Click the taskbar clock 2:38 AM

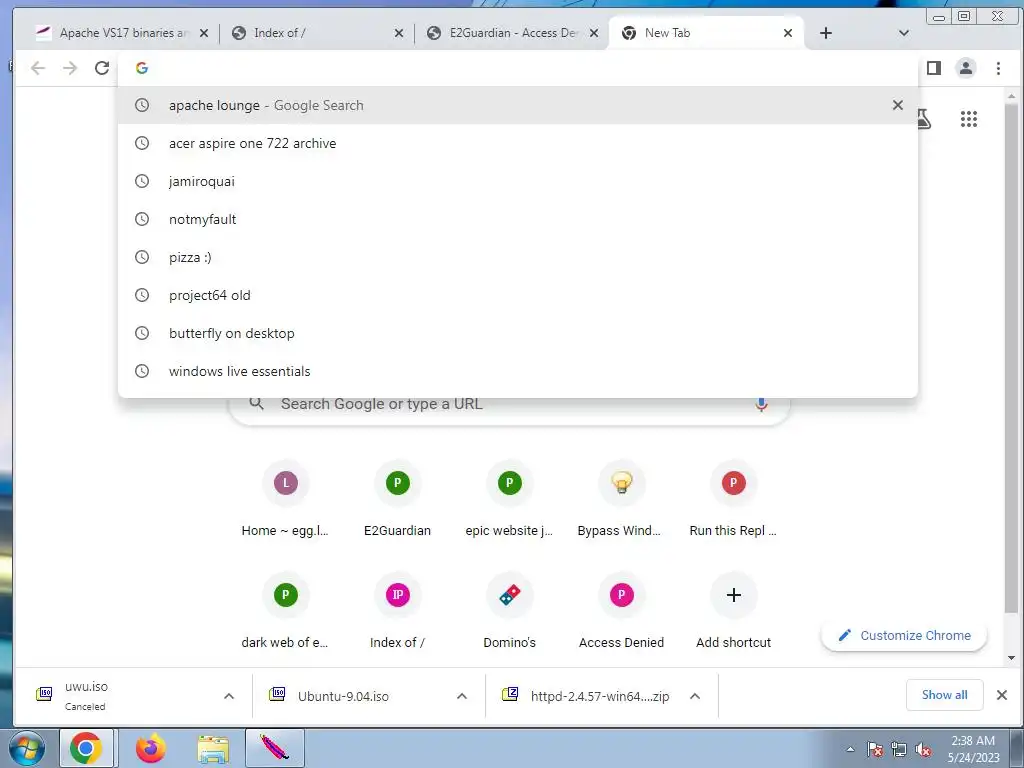[973, 748]
